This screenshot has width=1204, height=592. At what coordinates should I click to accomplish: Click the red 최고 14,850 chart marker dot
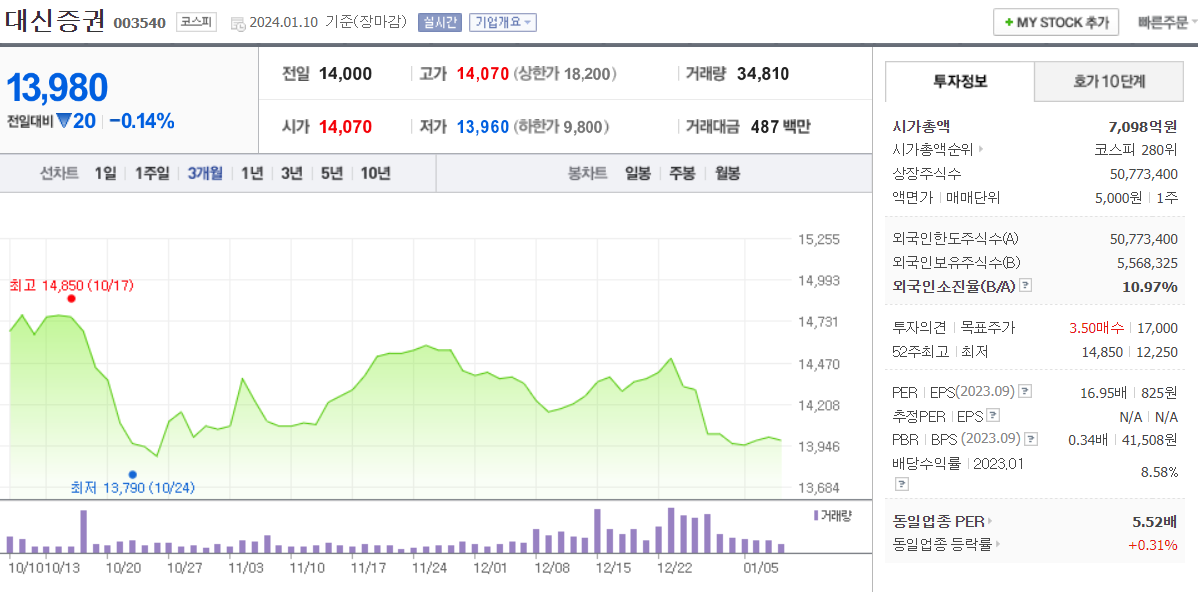pyautogui.click(x=71, y=298)
